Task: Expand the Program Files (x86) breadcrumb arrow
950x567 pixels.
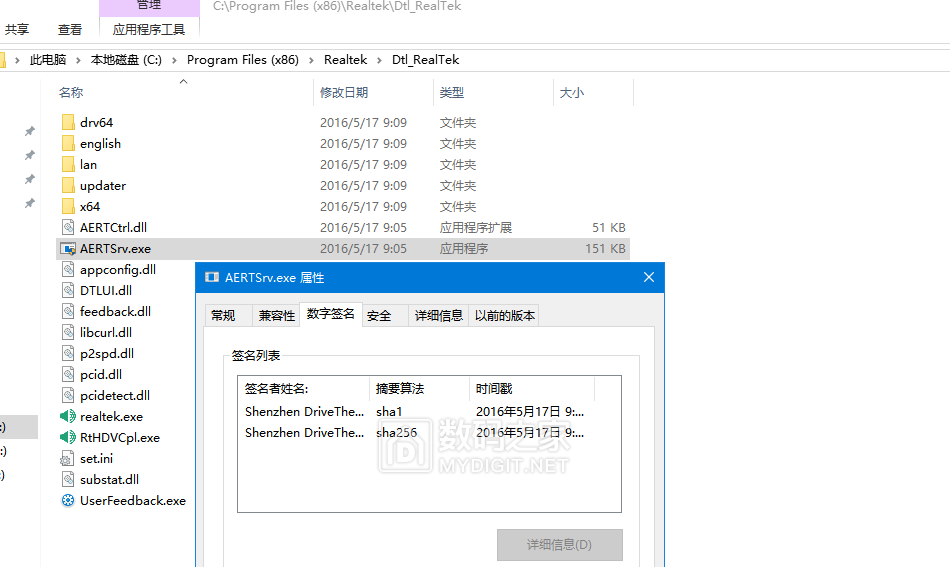Action: tap(311, 60)
